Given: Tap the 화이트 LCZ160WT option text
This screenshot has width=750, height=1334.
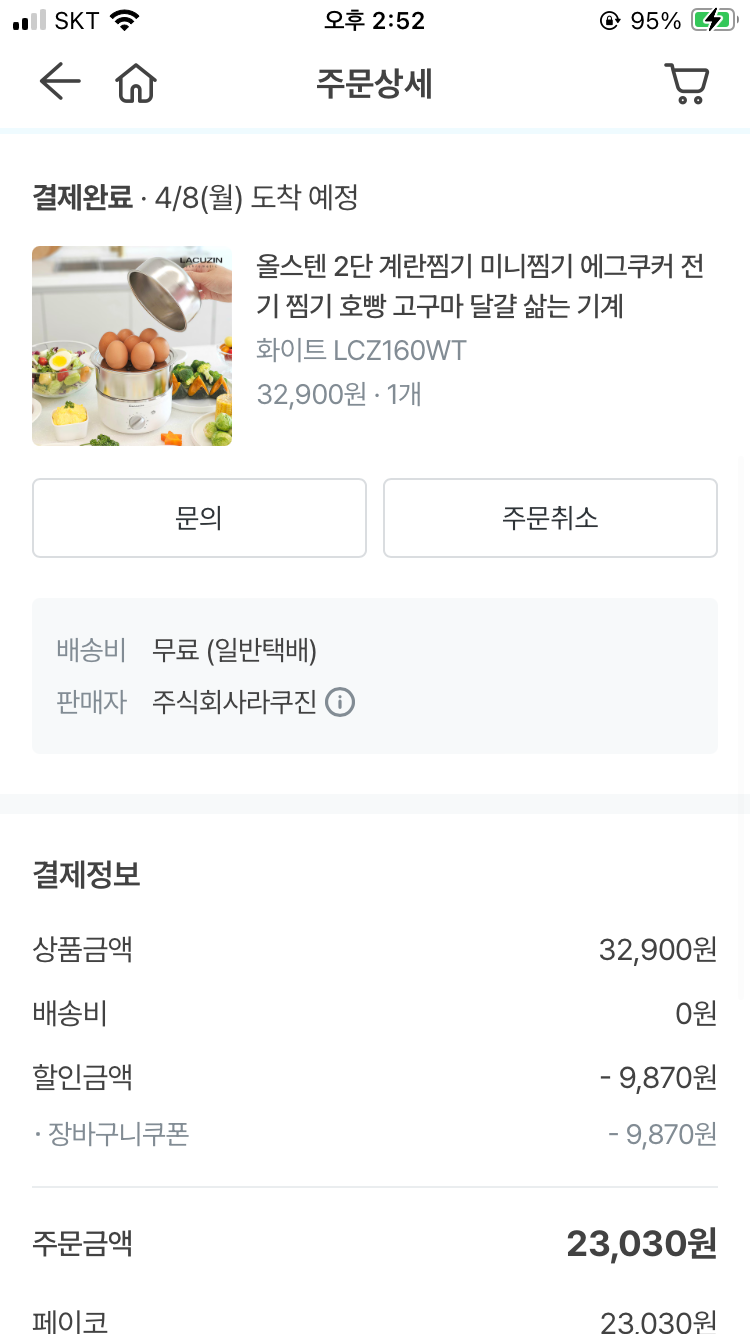Looking at the screenshot, I should pyautogui.click(x=361, y=351).
